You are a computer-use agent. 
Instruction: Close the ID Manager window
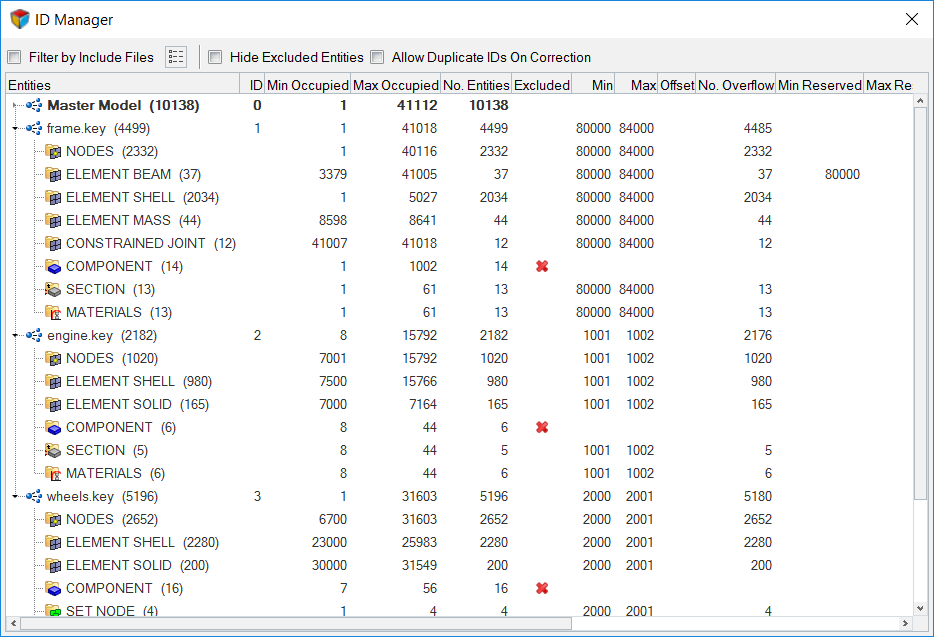click(911, 19)
